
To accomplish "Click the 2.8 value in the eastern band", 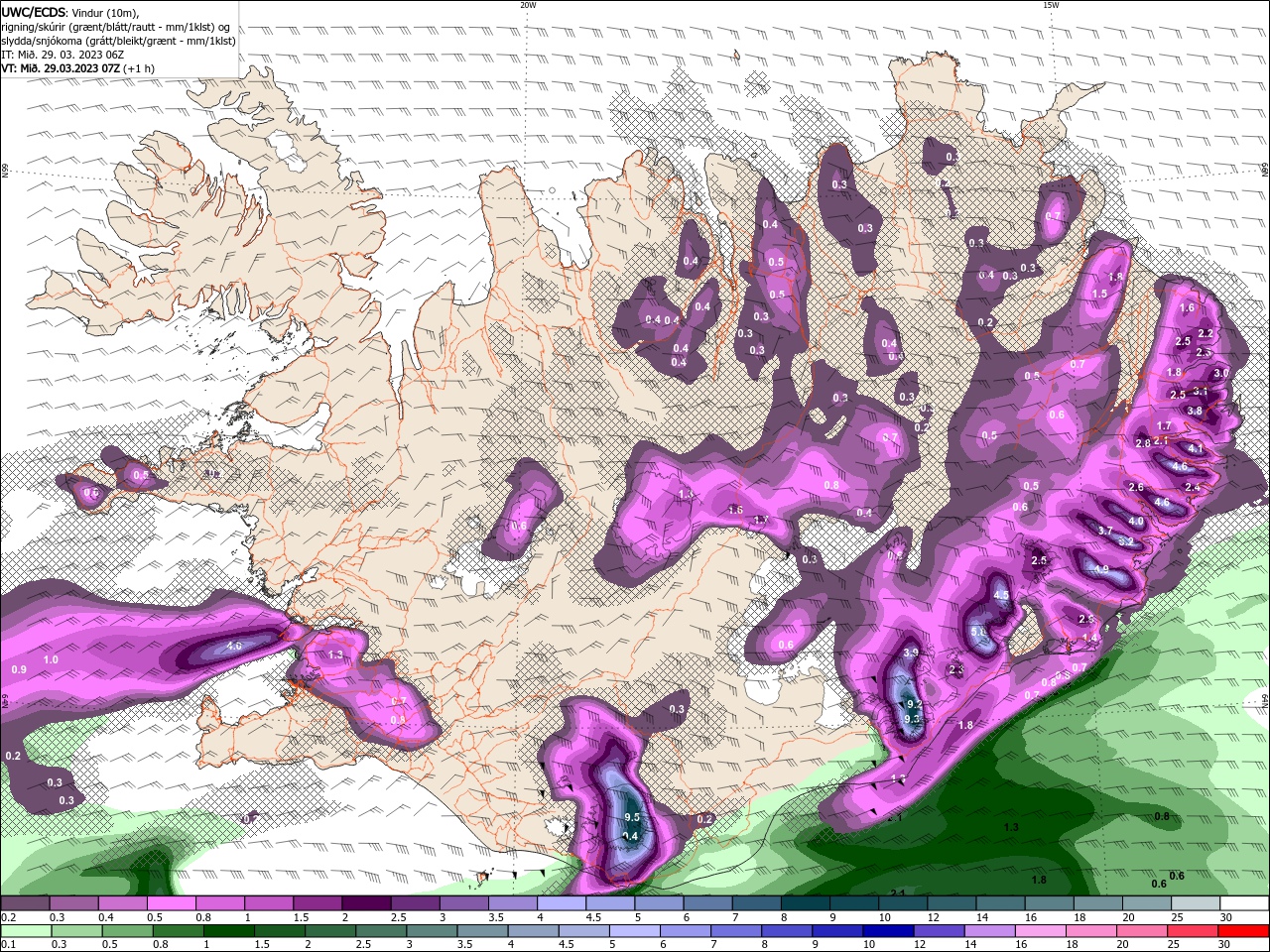I will pyautogui.click(x=1143, y=443).
